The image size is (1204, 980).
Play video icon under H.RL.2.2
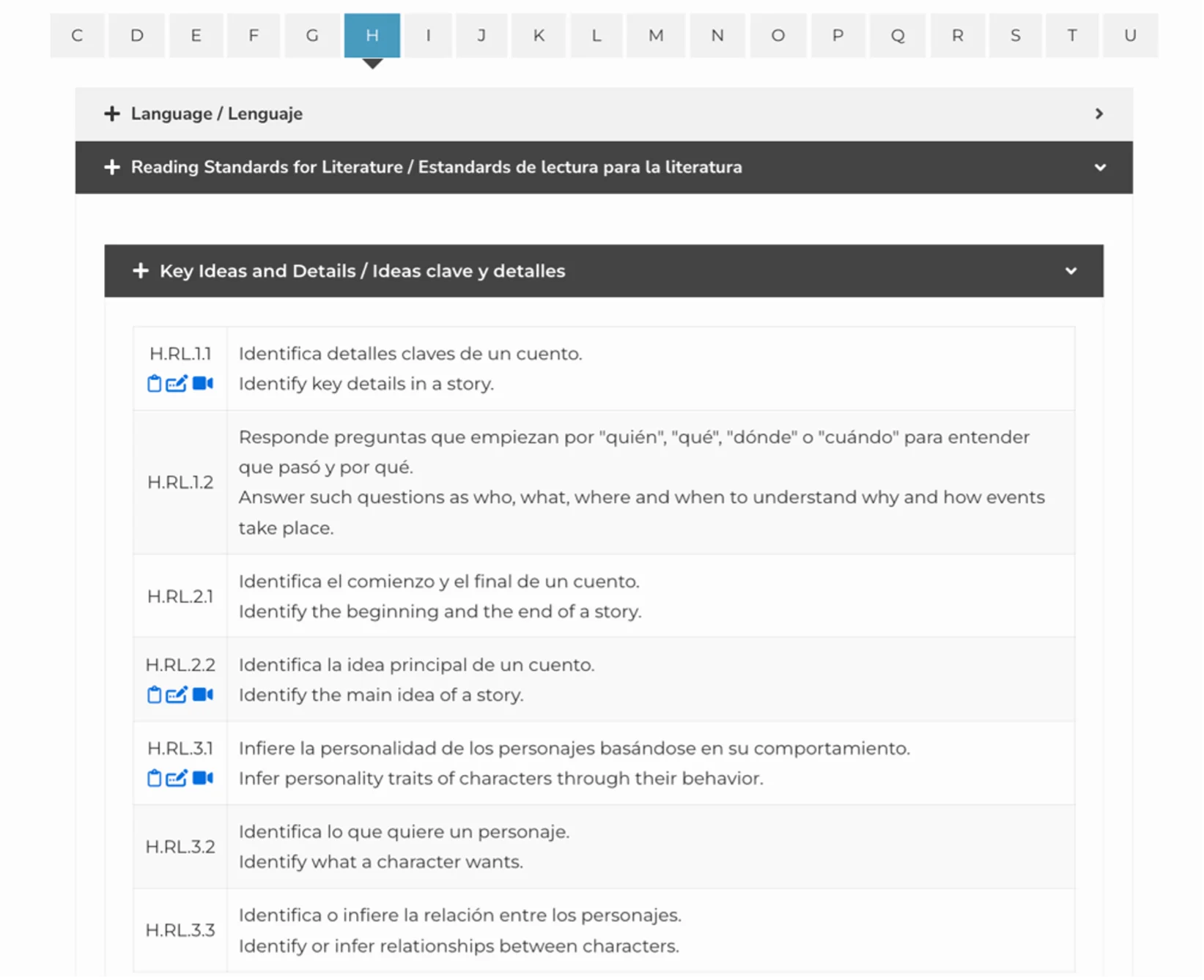click(203, 695)
